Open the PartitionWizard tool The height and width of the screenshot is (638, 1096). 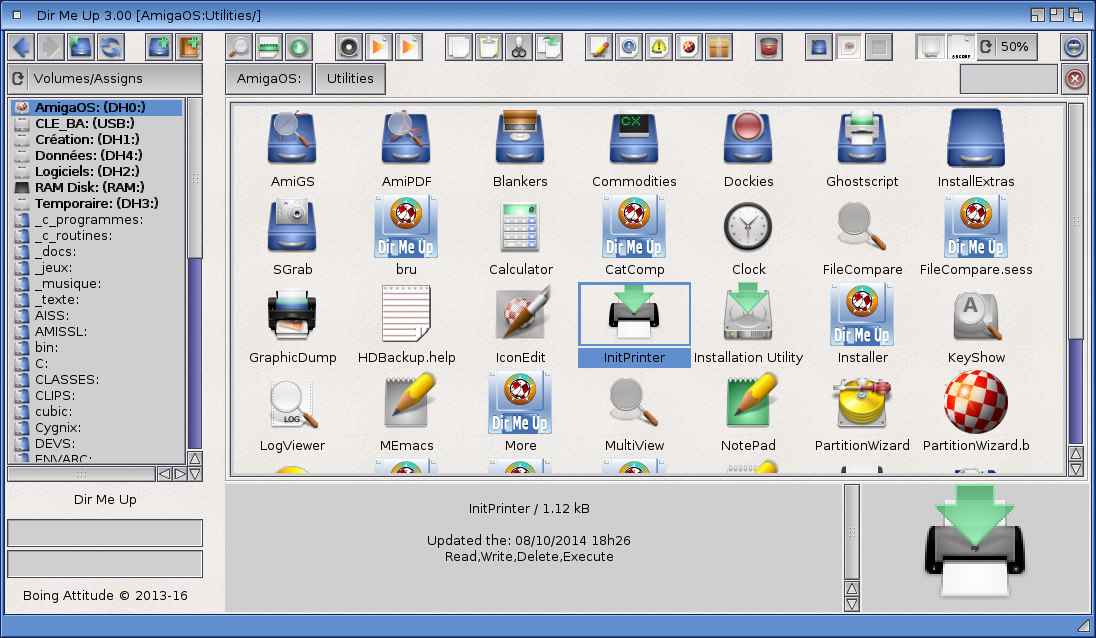[861, 401]
